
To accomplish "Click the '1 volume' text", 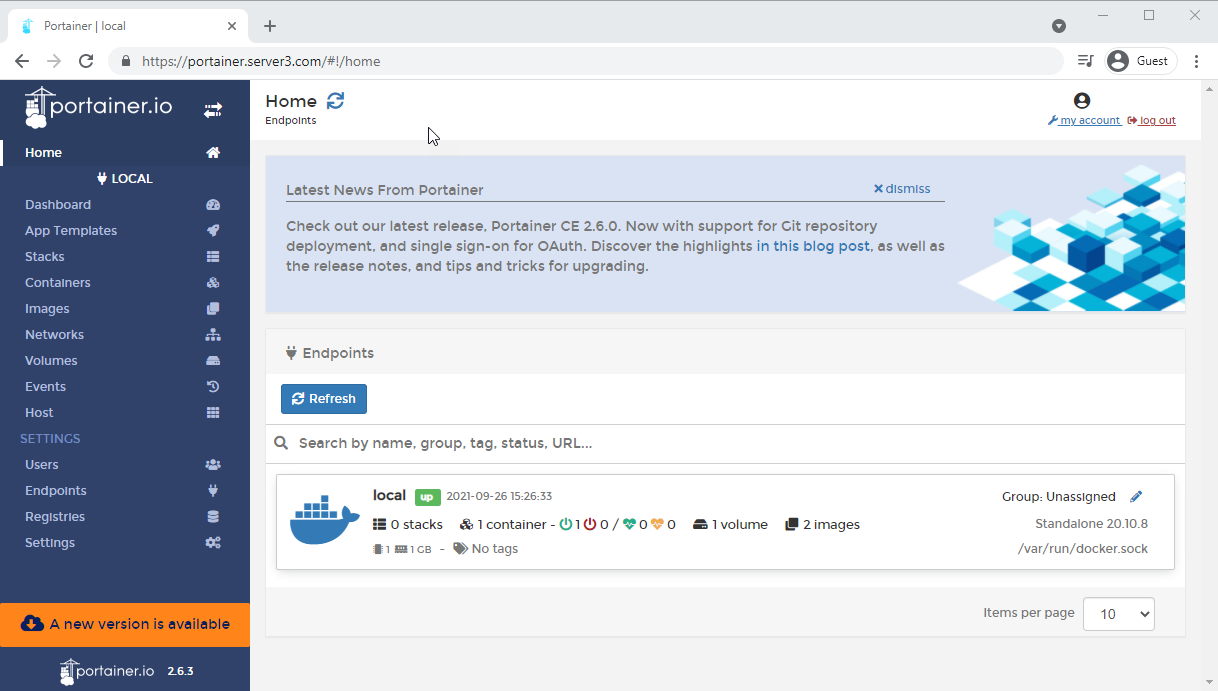I will (740, 524).
